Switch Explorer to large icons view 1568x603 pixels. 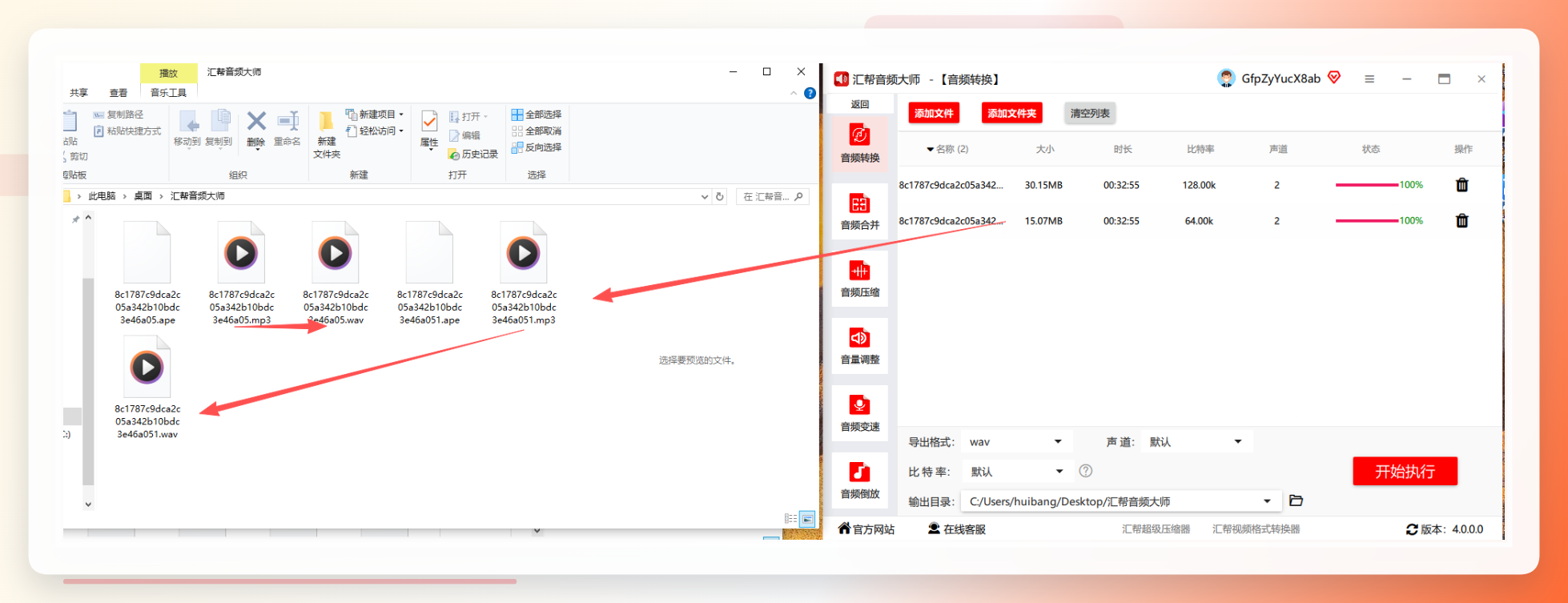807,519
